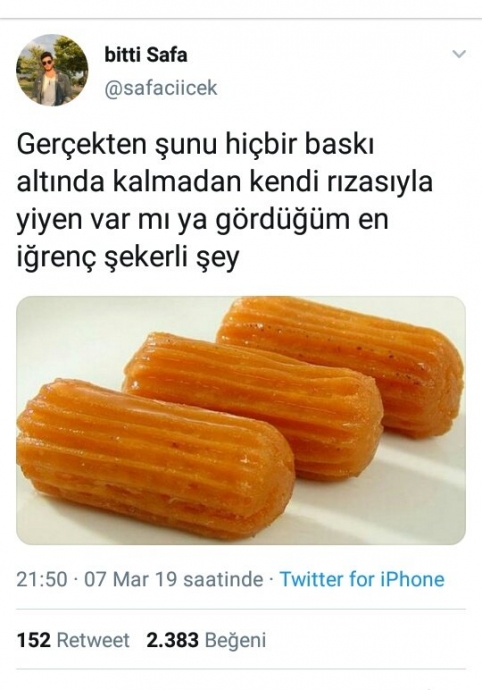Screen dimensions: 482x690
Task: View the 2.383 Beğeni likes list
Action: pyautogui.click(x=206, y=640)
